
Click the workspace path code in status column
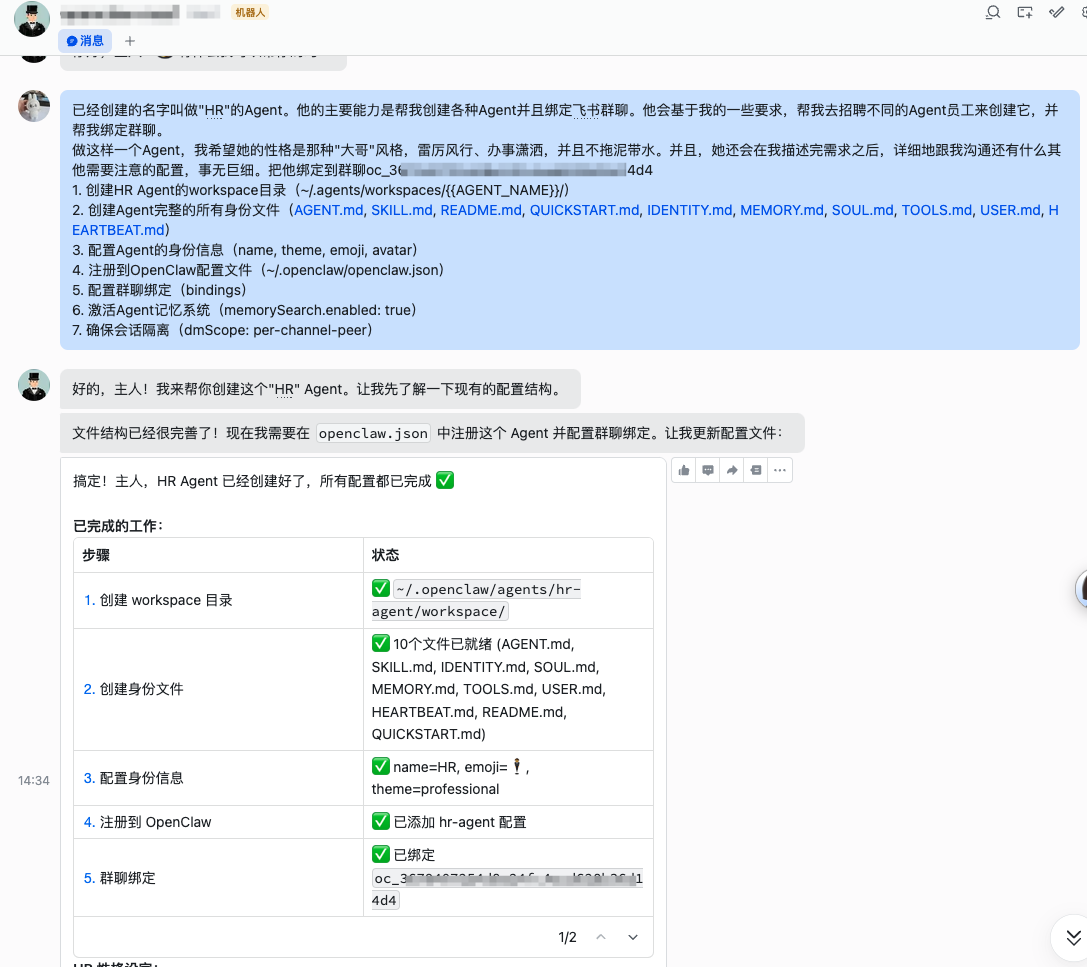click(476, 600)
